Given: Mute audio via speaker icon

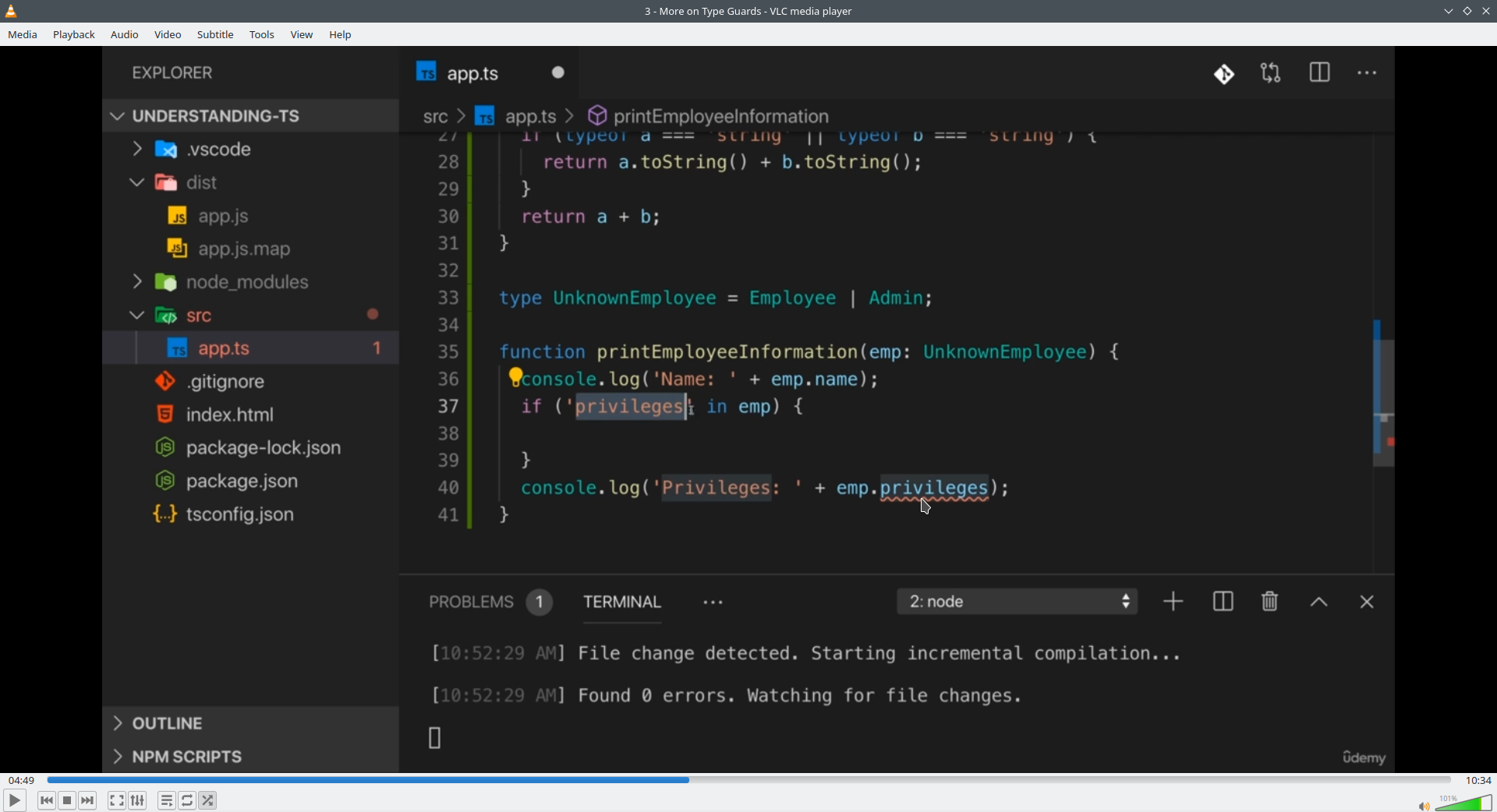Looking at the screenshot, I should coord(1424,806).
